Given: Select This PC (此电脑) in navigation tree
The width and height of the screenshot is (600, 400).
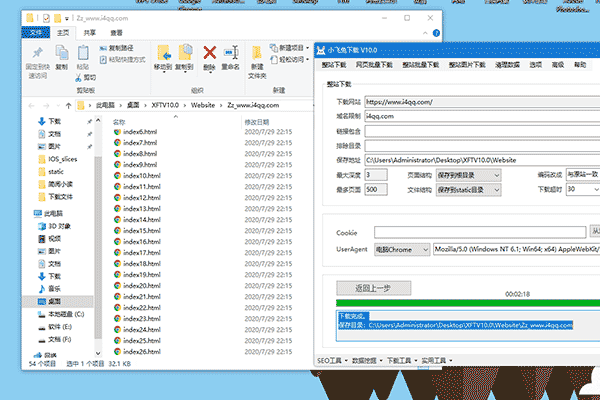Looking at the screenshot, I should pos(48,214).
